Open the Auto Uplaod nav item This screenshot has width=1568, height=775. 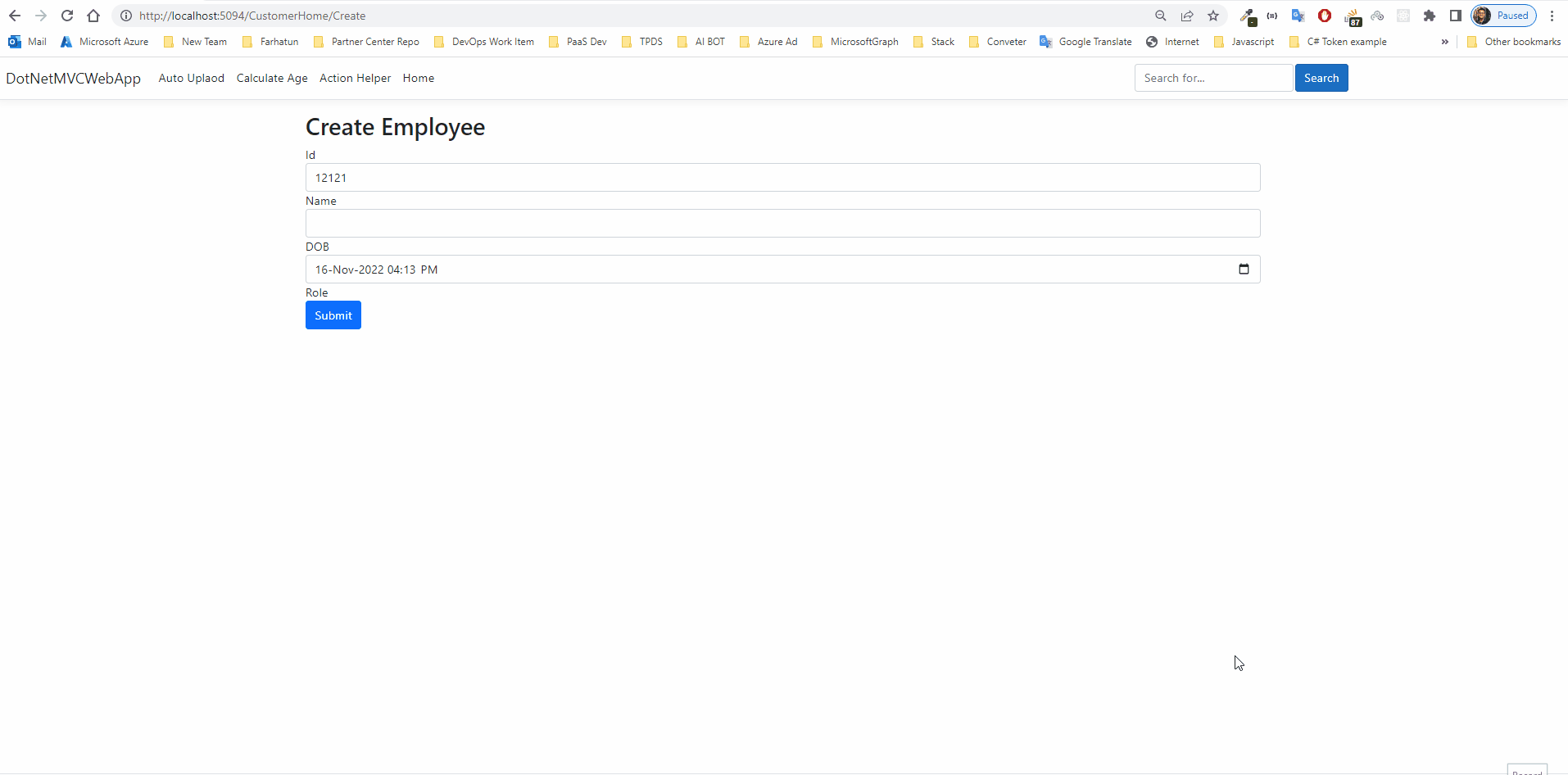pos(192,78)
